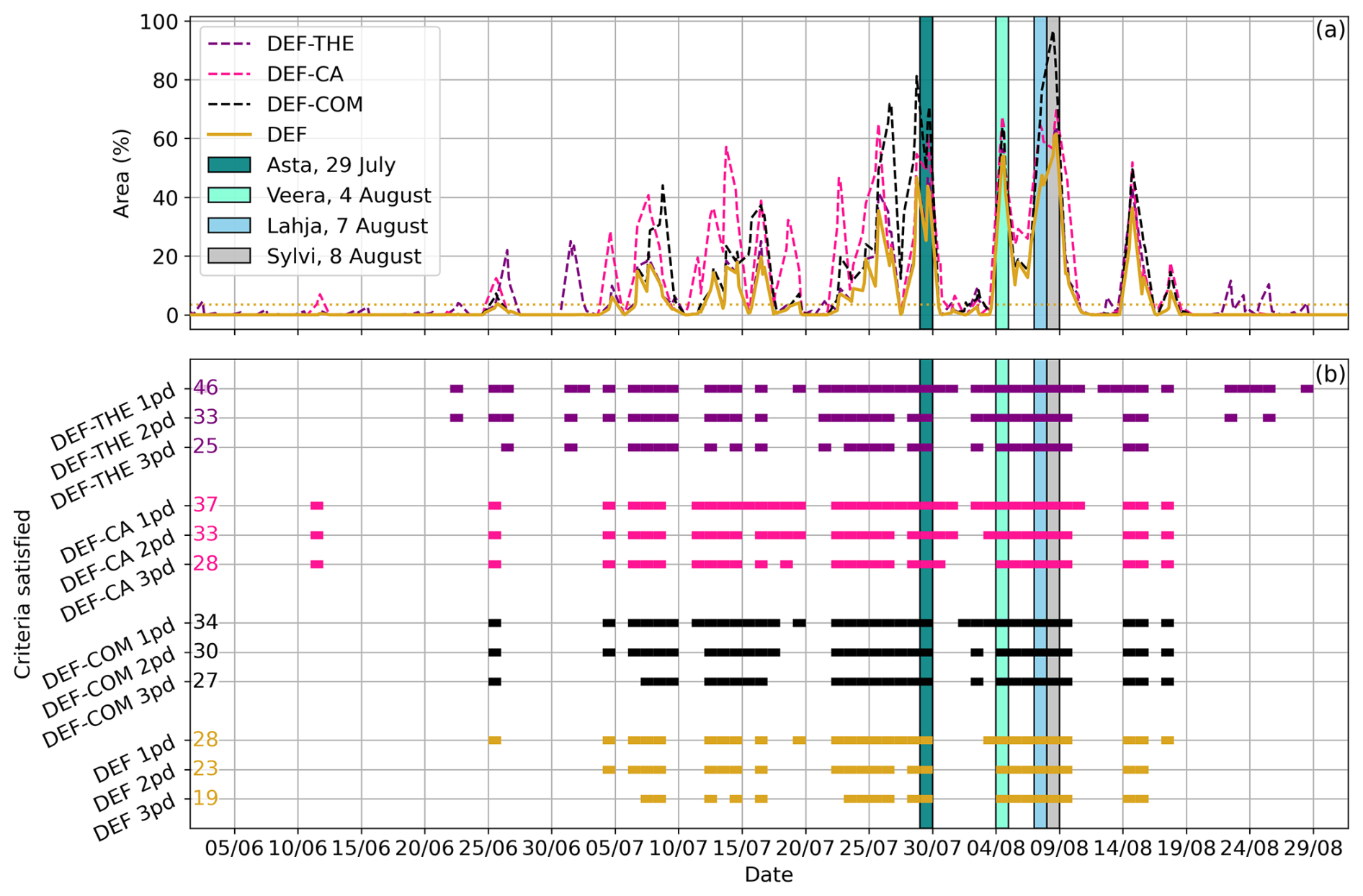Click the 'DEF-COM 3pd' row label
Image resolution: width=1363 pixels, height=896 pixels.
pyautogui.click(x=109, y=712)
